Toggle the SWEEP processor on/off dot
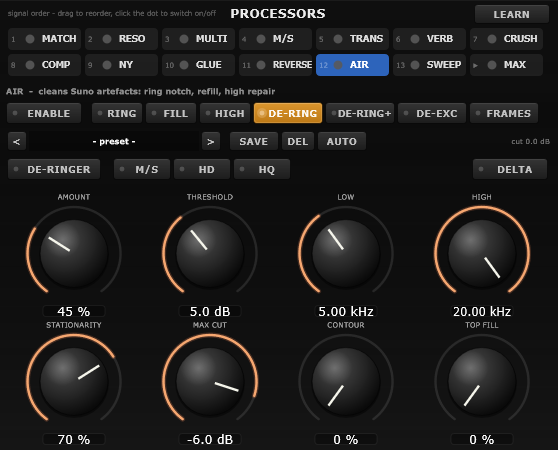558x450 pixels. (415, 65)
